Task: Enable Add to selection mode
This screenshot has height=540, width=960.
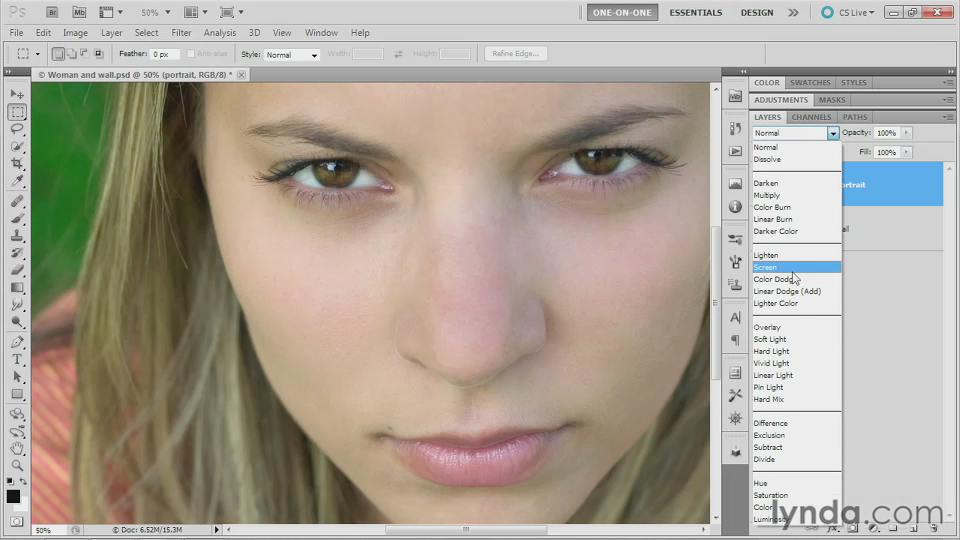Action: [72, 54]
